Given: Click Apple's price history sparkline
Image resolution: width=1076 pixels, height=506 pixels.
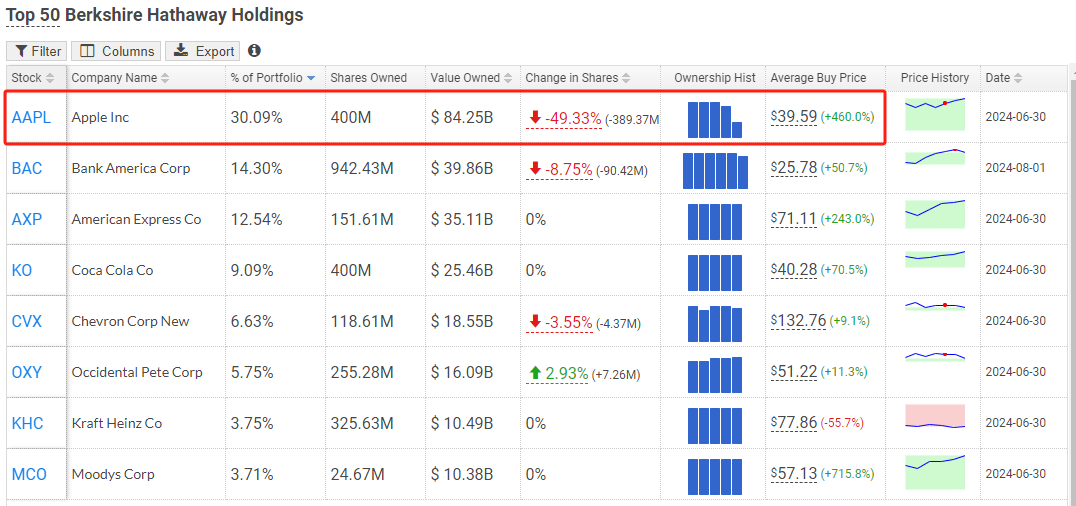Looking at the screenshot, I should 935,114.
